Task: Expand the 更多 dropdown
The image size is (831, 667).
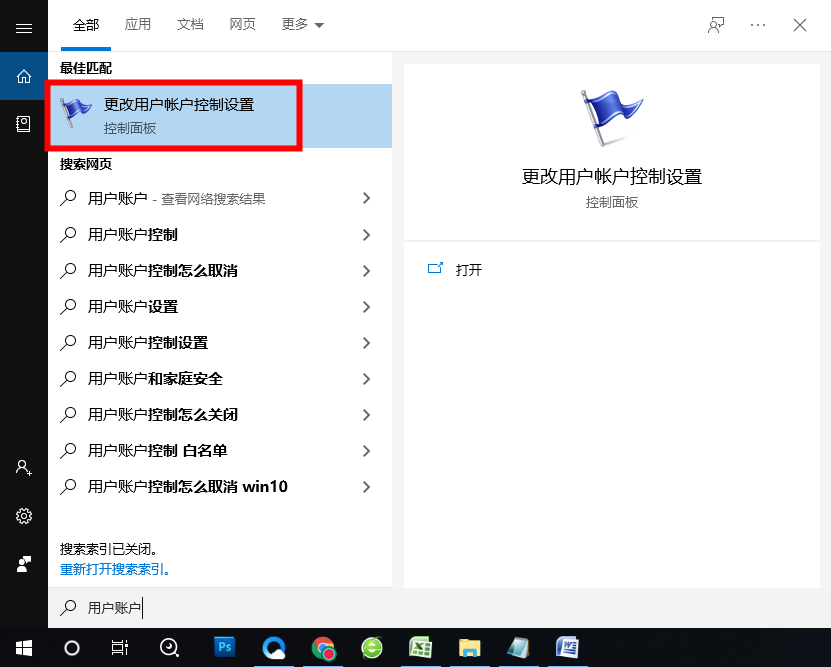Action: pyautogui.click(x=303, y=24)
